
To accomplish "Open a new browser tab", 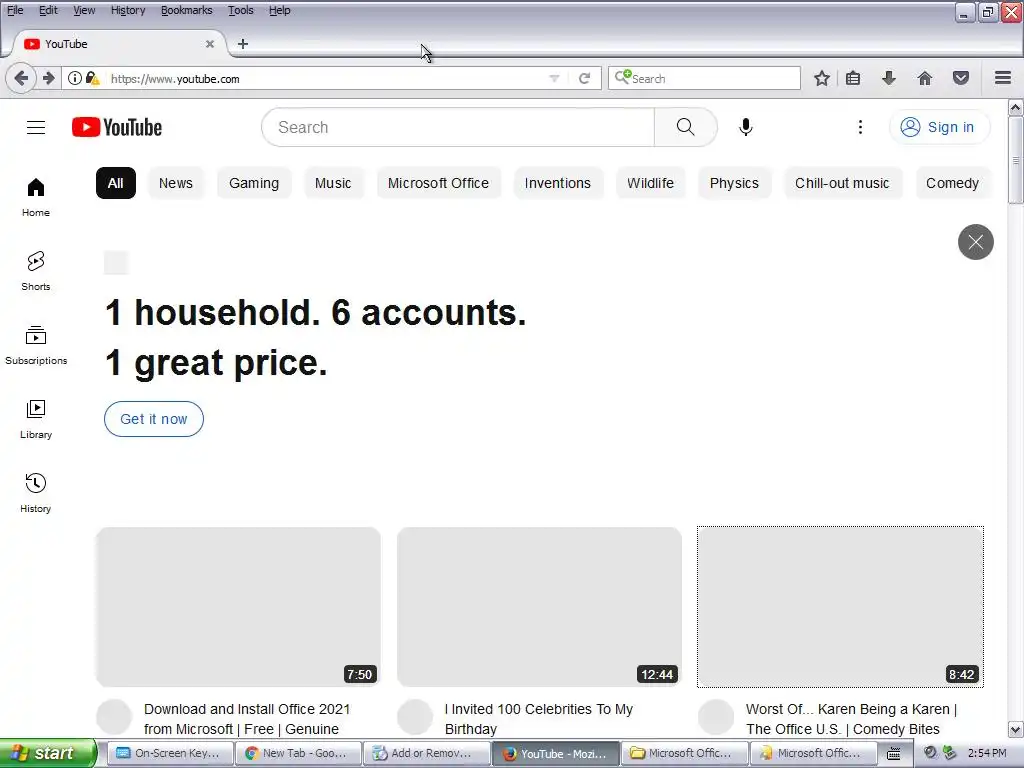I will [243, 44].
